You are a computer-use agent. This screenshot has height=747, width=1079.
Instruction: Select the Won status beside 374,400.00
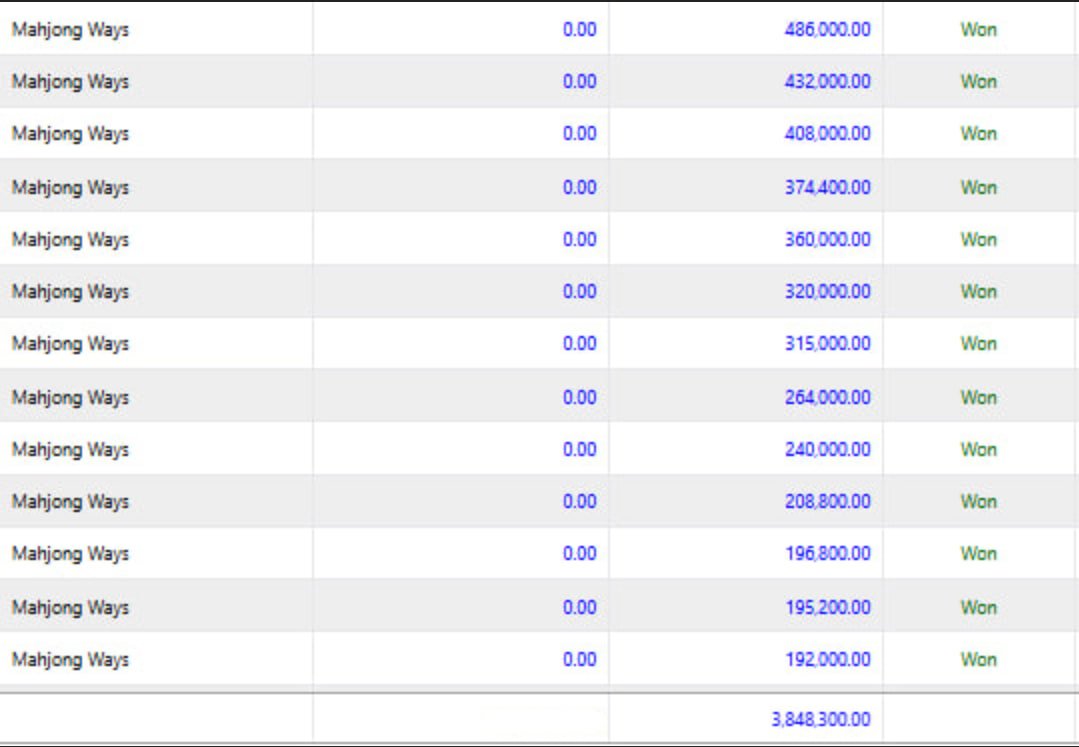pyautogui.click(x=979, y=187)
